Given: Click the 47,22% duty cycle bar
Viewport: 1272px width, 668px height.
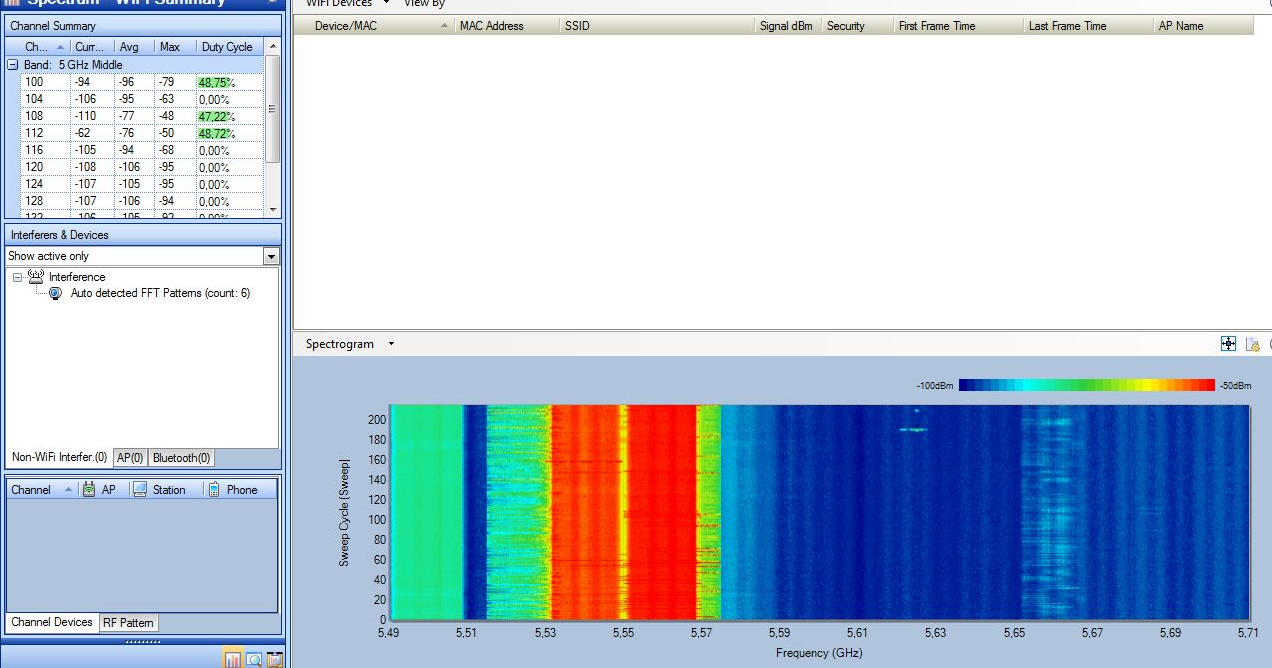Looking at the screenshot, I should (x=213, y=117).
